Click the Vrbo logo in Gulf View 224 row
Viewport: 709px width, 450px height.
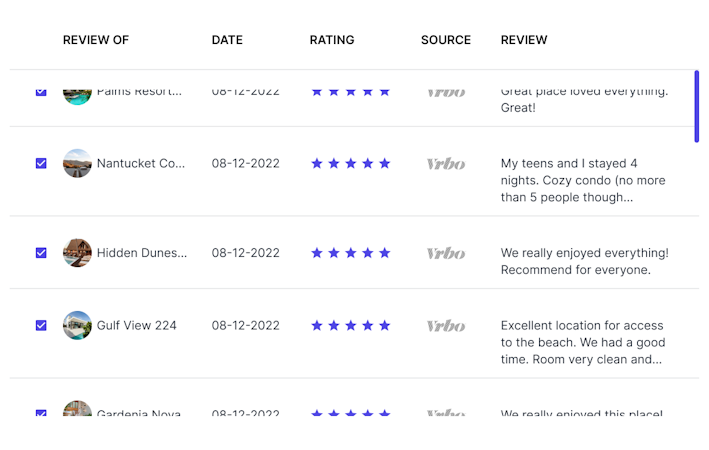point(445,325)
